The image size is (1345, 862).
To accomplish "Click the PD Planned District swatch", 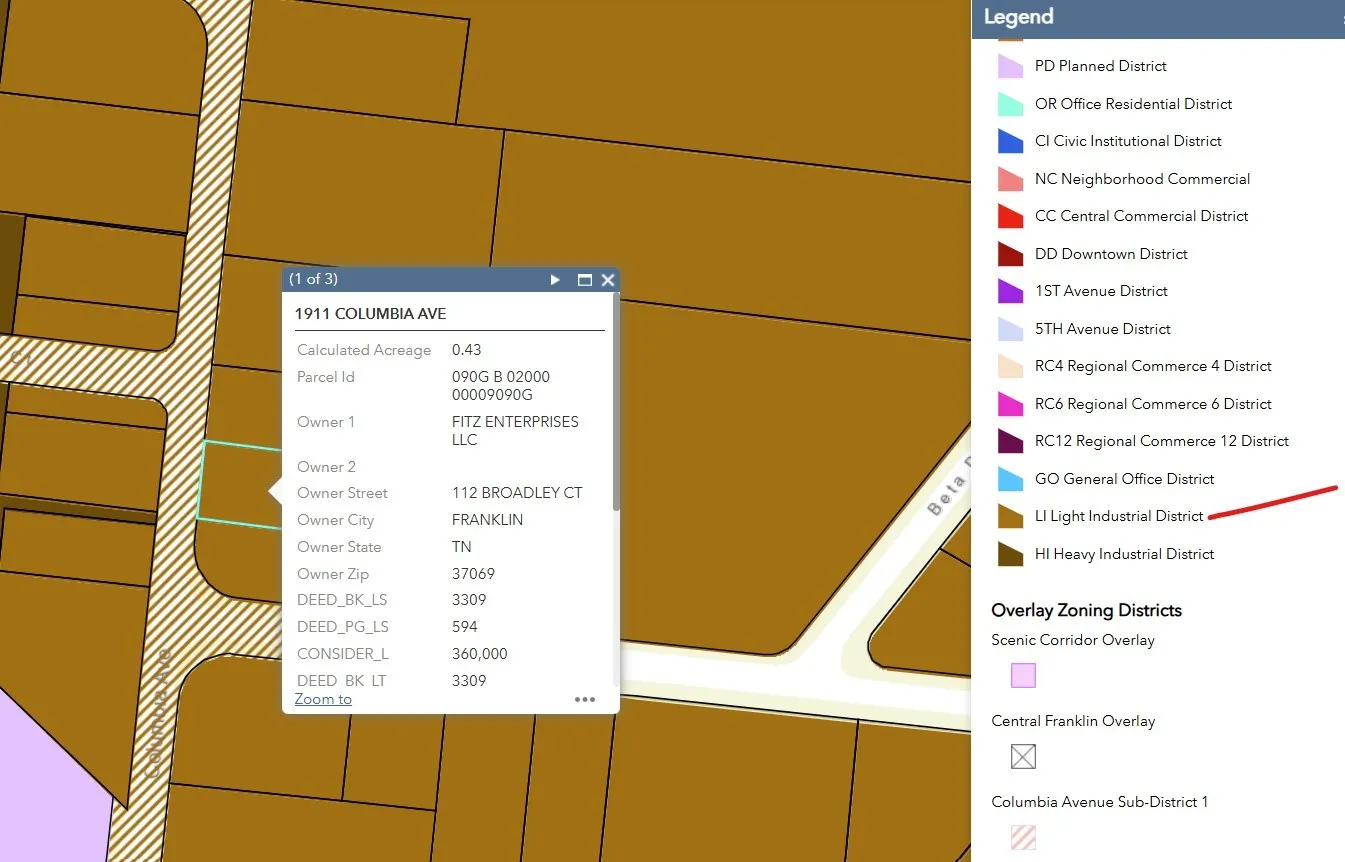I will click(x=1011, y=67).
